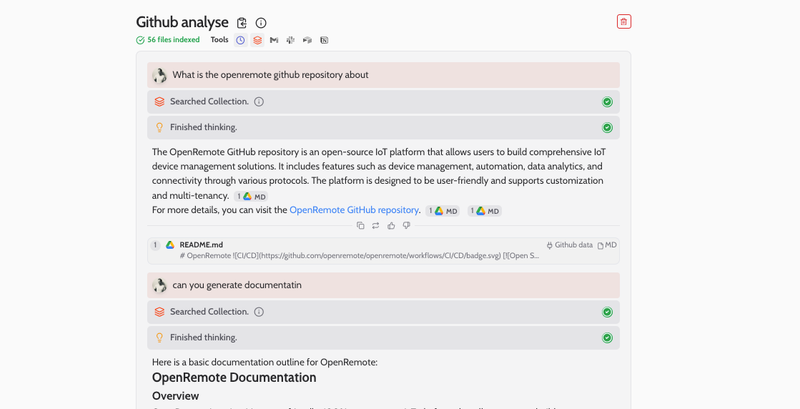Image resolution: width=800 pixels, height=409 pixels.
Task: Enable the Notion tool icon
Action: 324,40
